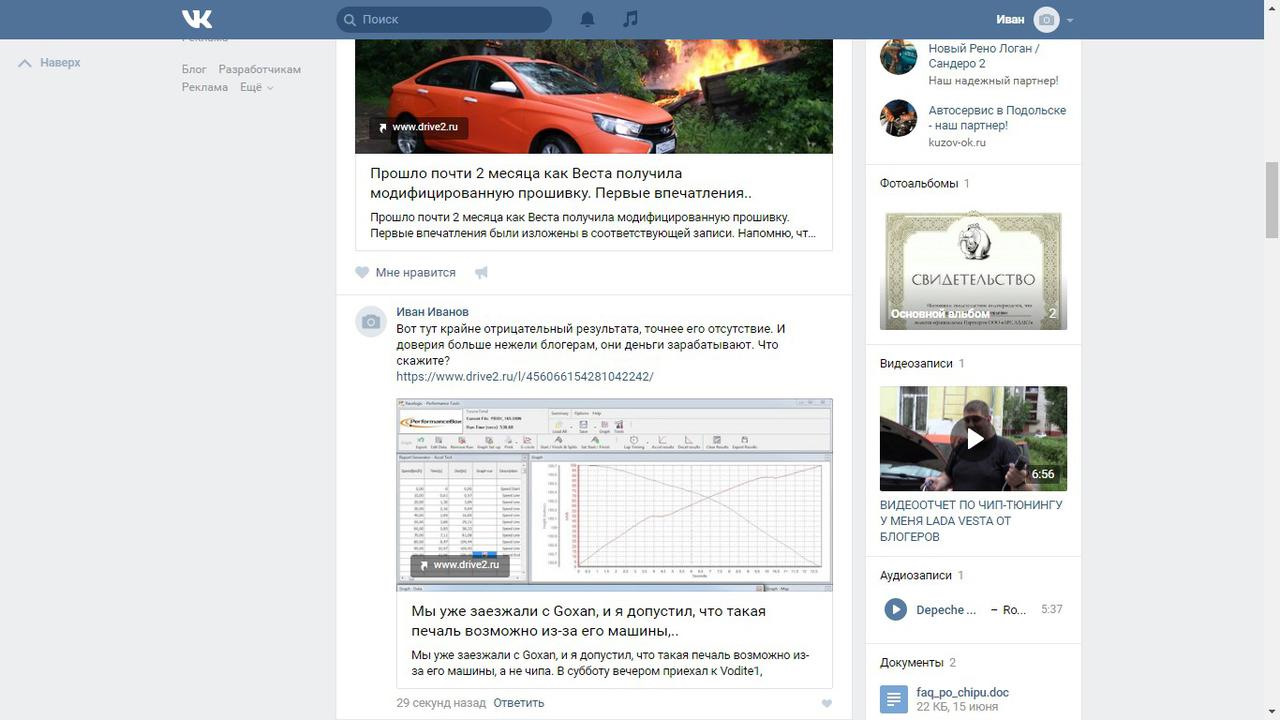Open the burning orange car image
1280x720 pixels.
tap(594, 96)
